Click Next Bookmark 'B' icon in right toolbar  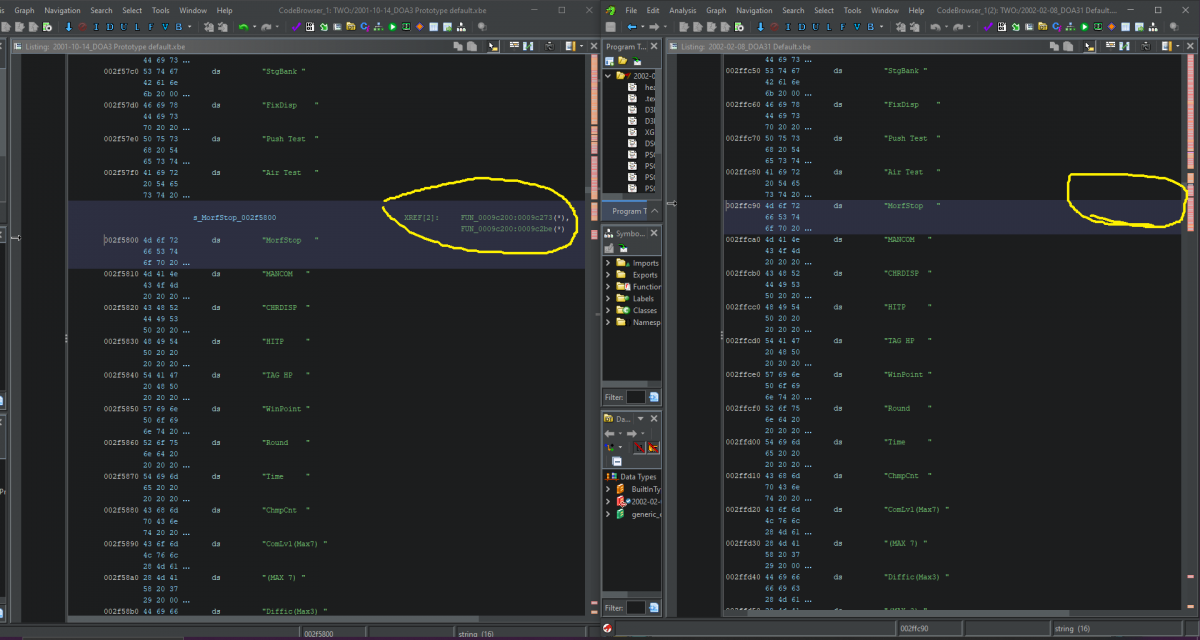[870, 26]
